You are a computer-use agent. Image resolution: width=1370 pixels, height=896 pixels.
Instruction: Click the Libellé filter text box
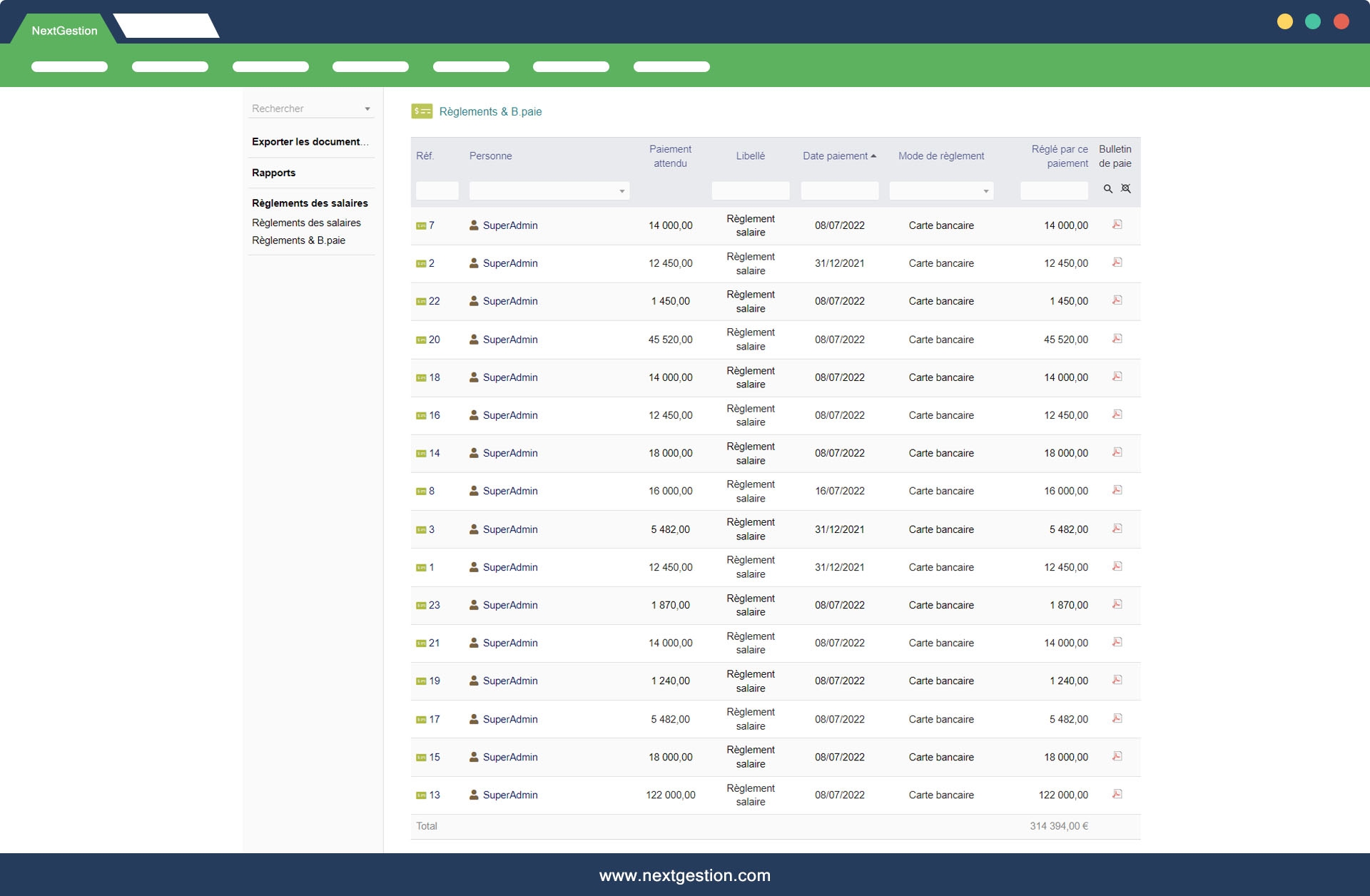750,190
